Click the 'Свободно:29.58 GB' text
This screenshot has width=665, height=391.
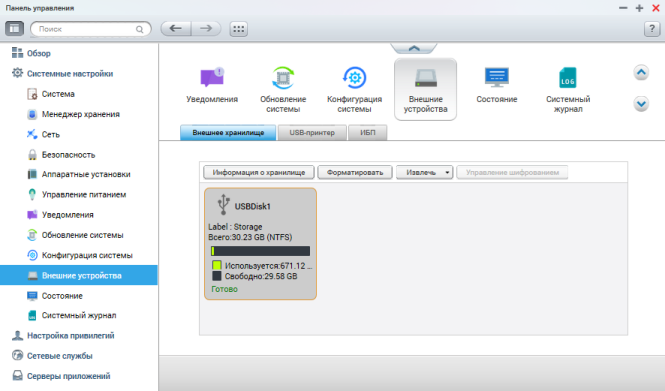coord(261,276)
